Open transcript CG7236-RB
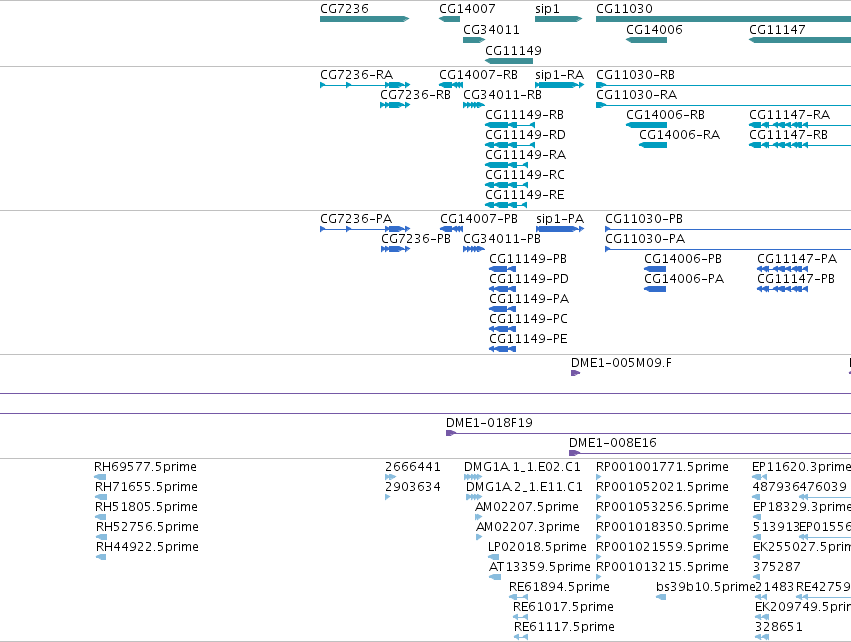 click(395, 105)
